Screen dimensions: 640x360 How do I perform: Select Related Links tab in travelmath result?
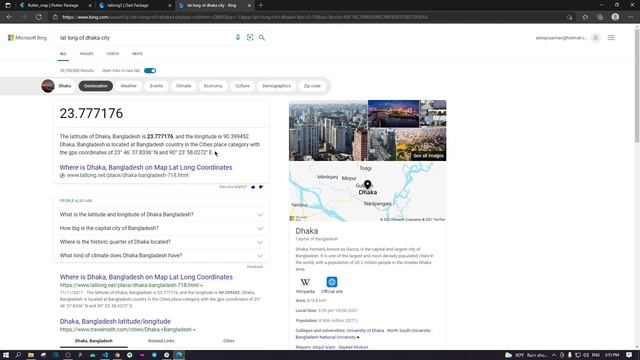click(x=161, y=341)
